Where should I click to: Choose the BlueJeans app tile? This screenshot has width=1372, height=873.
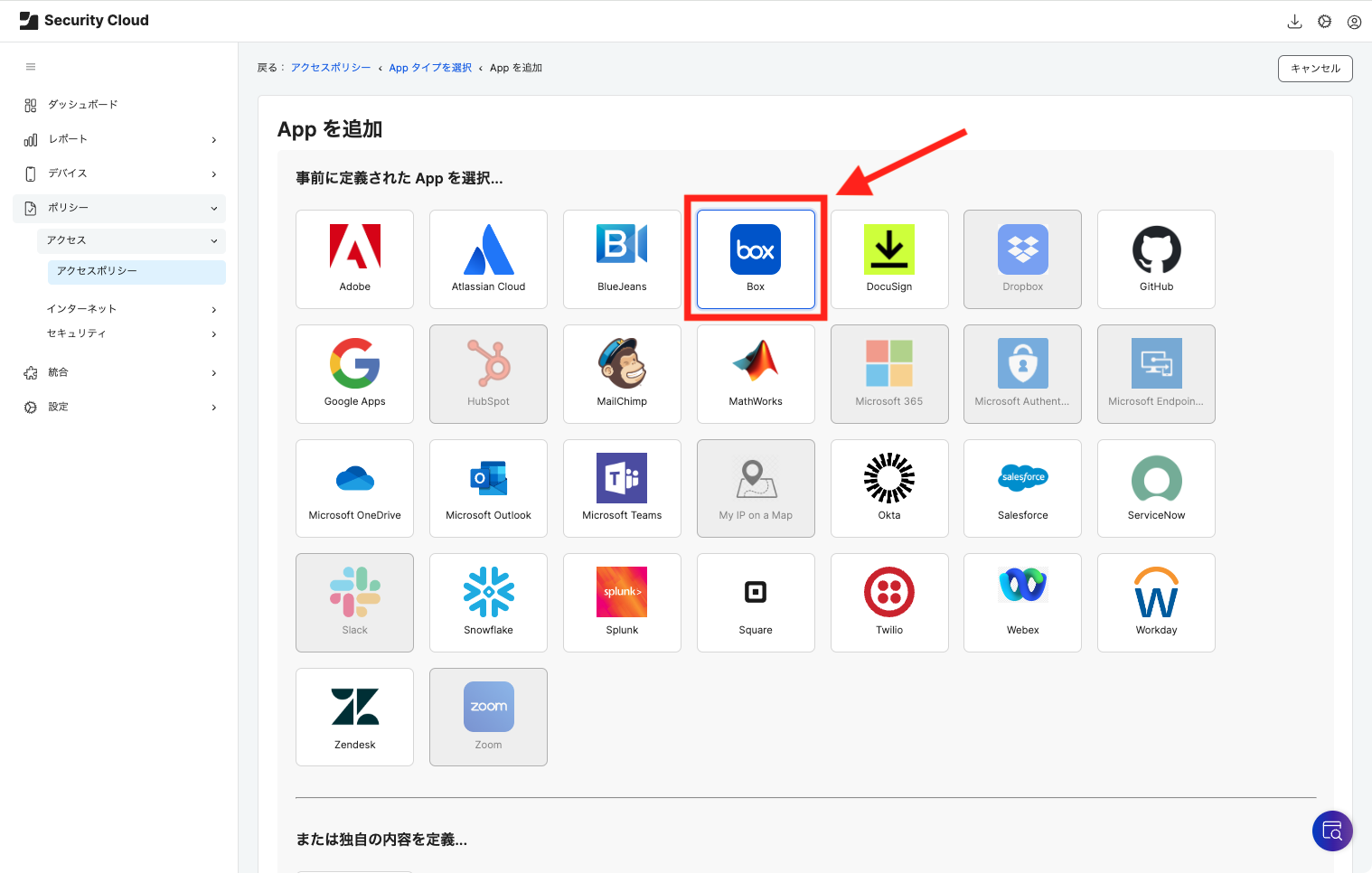pyautogui.click(x=622, y=259)
